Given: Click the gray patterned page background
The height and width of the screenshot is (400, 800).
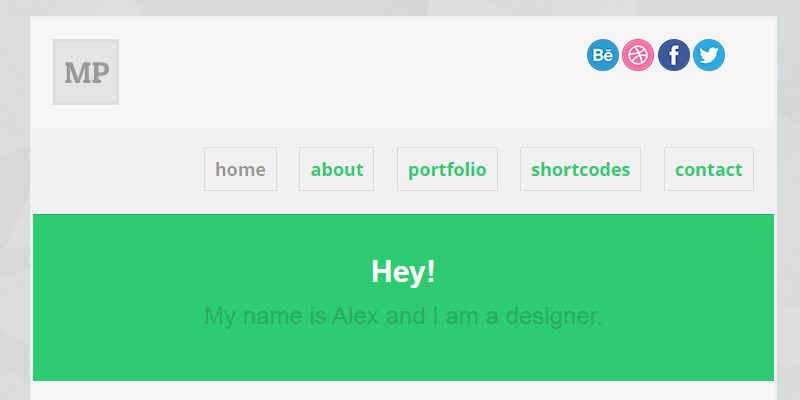Looking at the screenshot, I should [14, 200].
